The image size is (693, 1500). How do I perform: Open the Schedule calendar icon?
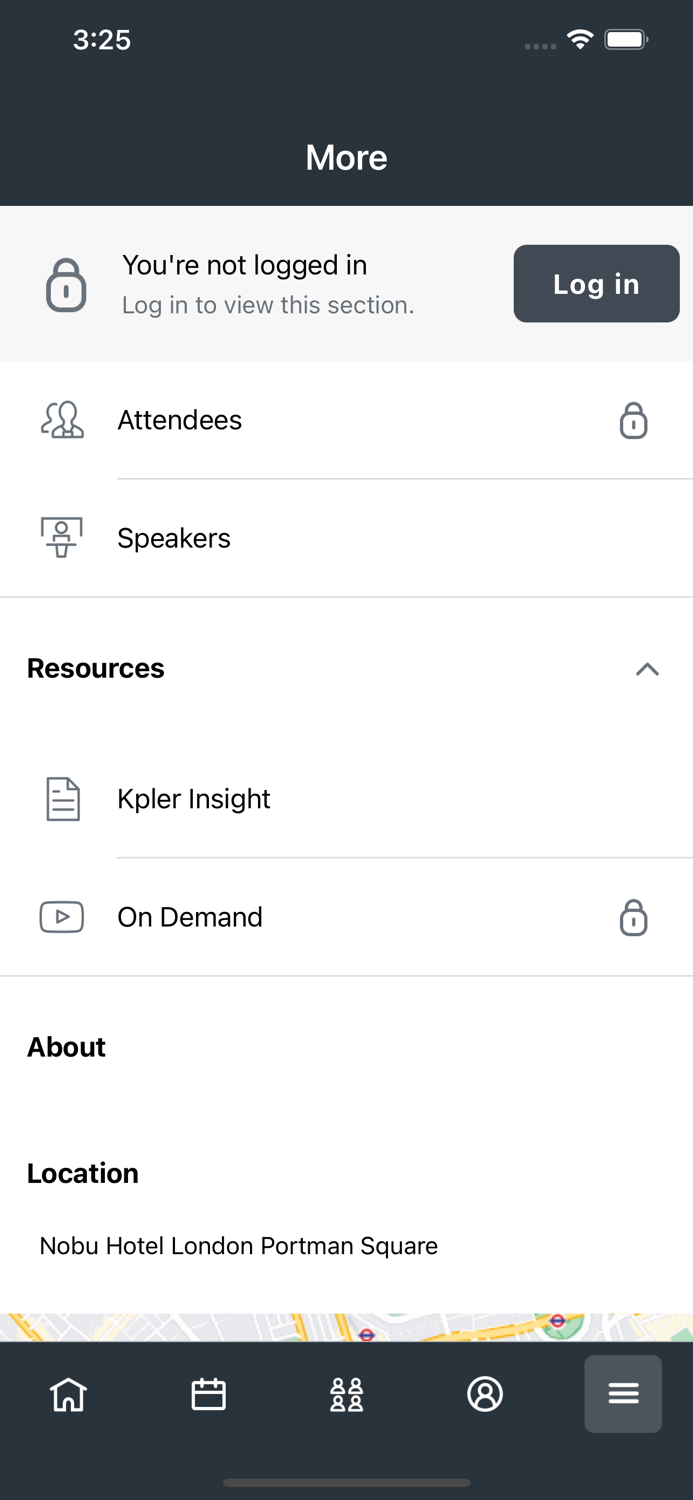tap(207, 1393)
